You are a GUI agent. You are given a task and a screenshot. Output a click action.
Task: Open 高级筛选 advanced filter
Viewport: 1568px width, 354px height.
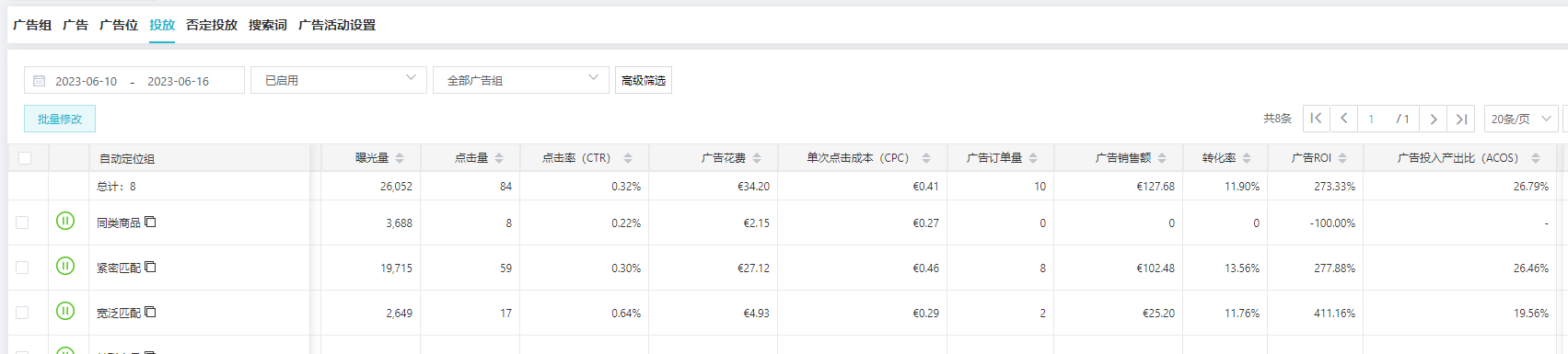point(644,80)
